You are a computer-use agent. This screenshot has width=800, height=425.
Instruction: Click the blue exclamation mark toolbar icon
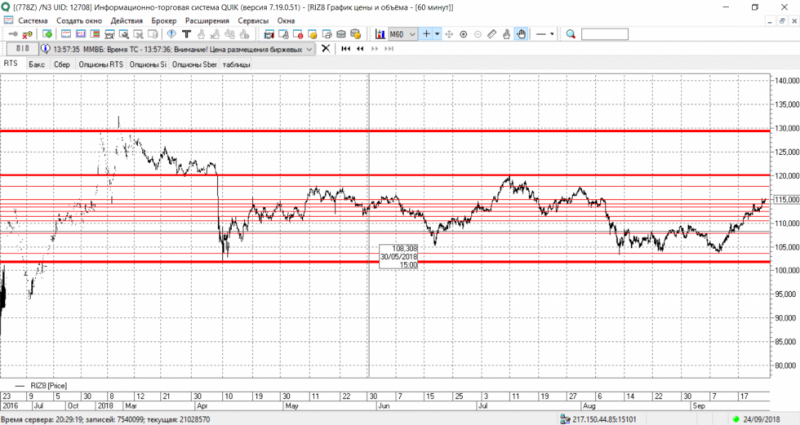(171, 34)
